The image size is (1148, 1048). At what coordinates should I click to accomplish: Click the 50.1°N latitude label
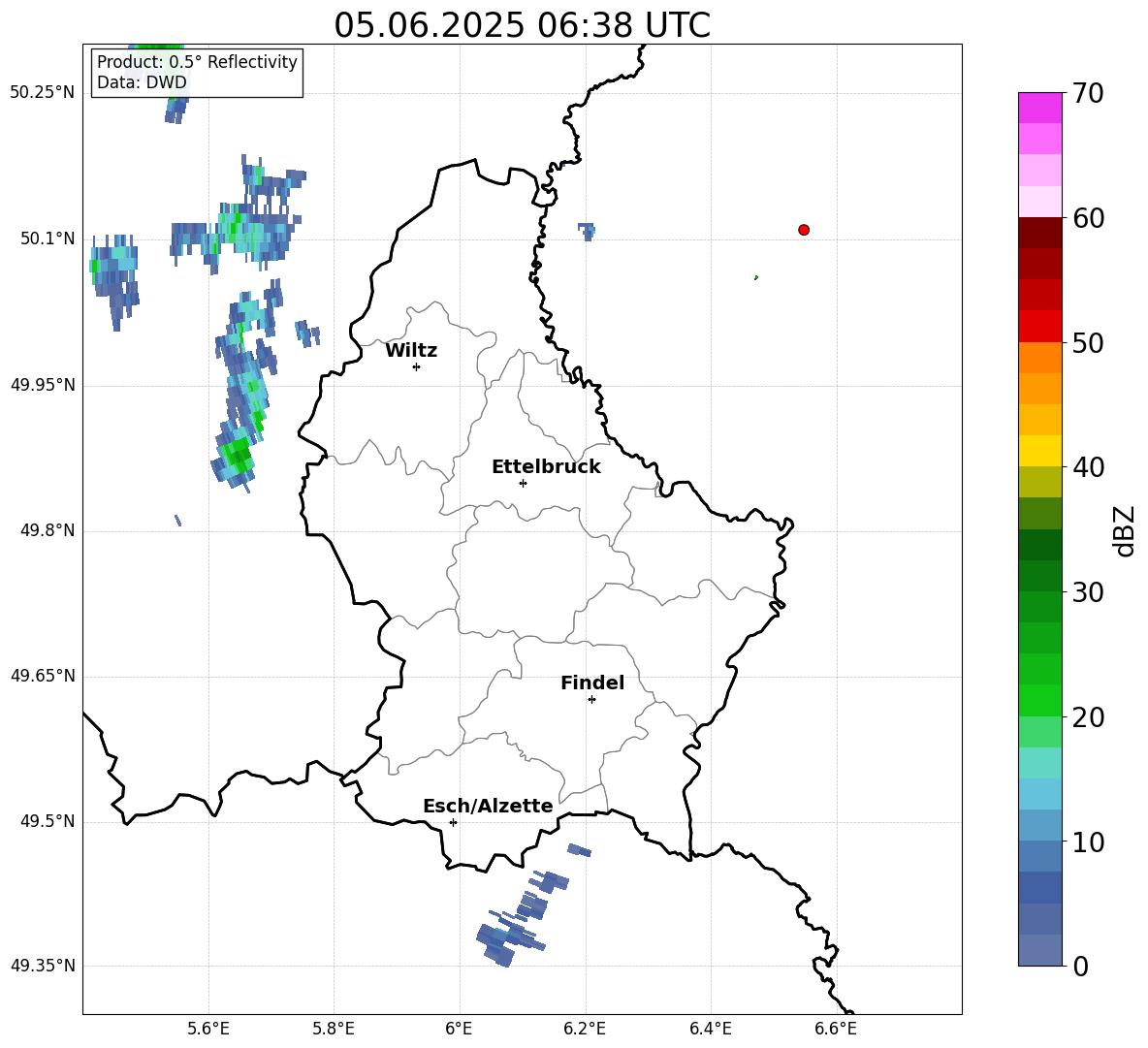point(48,238)
